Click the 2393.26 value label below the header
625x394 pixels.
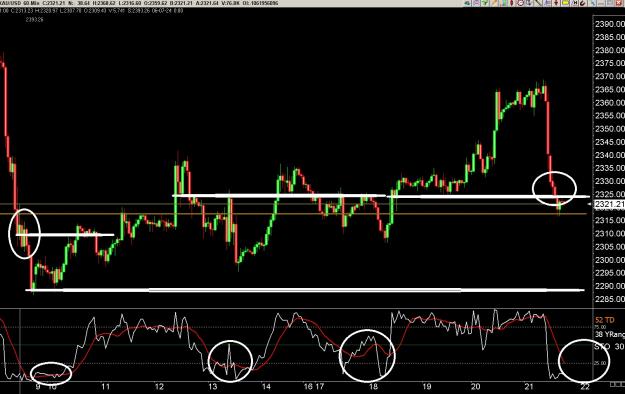(34, 19)
